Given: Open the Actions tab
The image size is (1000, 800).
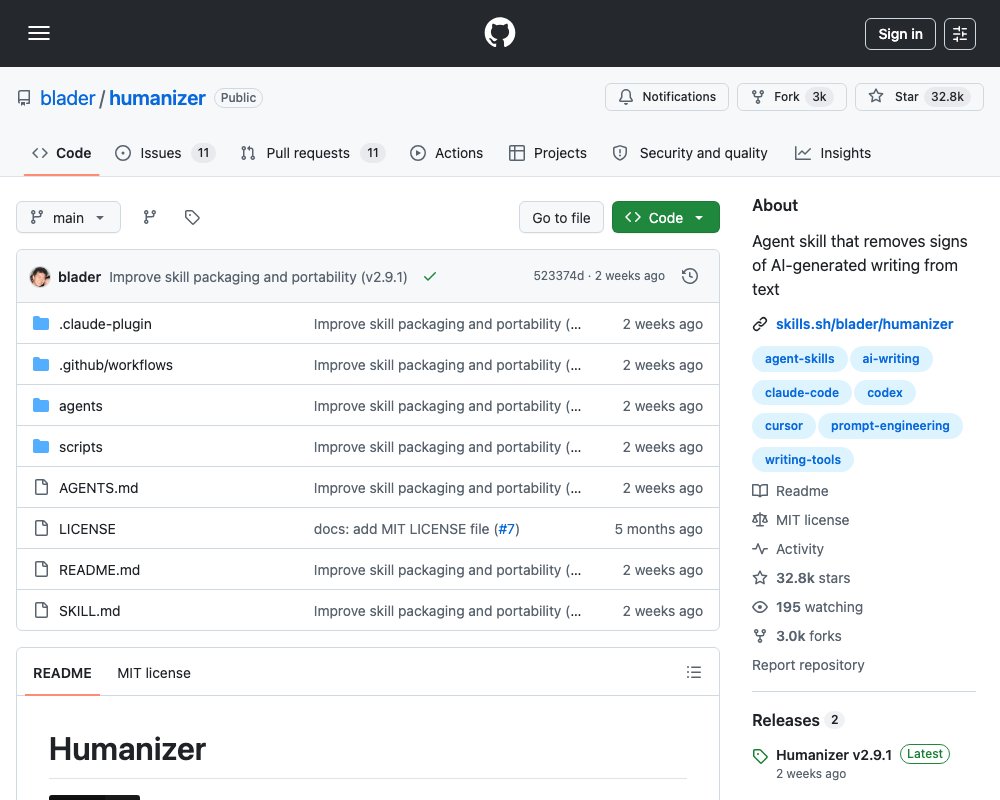Looking at the screenshot, I should click(x=446, y=153).
